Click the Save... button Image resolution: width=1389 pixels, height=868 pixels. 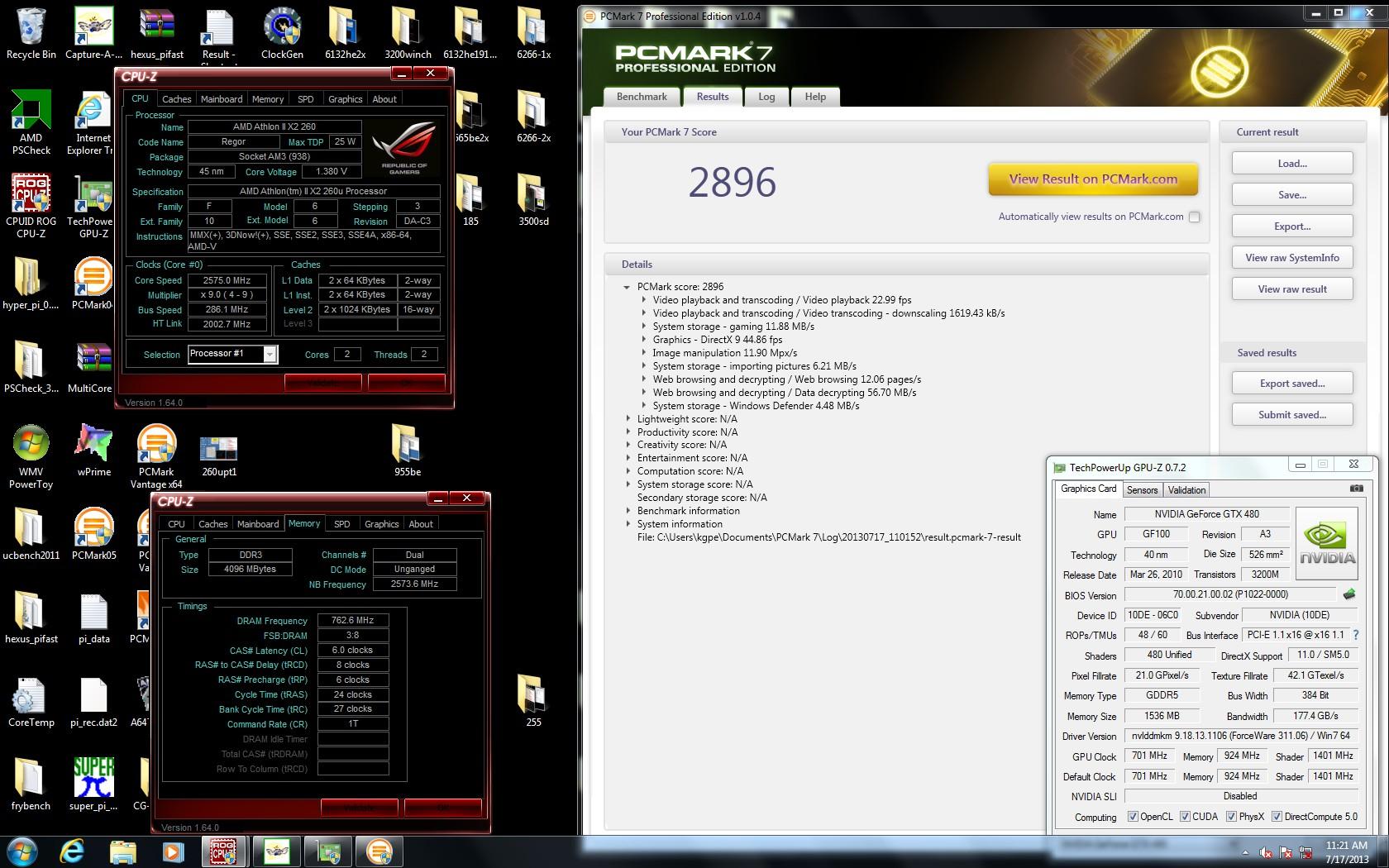coord(1292,195)
